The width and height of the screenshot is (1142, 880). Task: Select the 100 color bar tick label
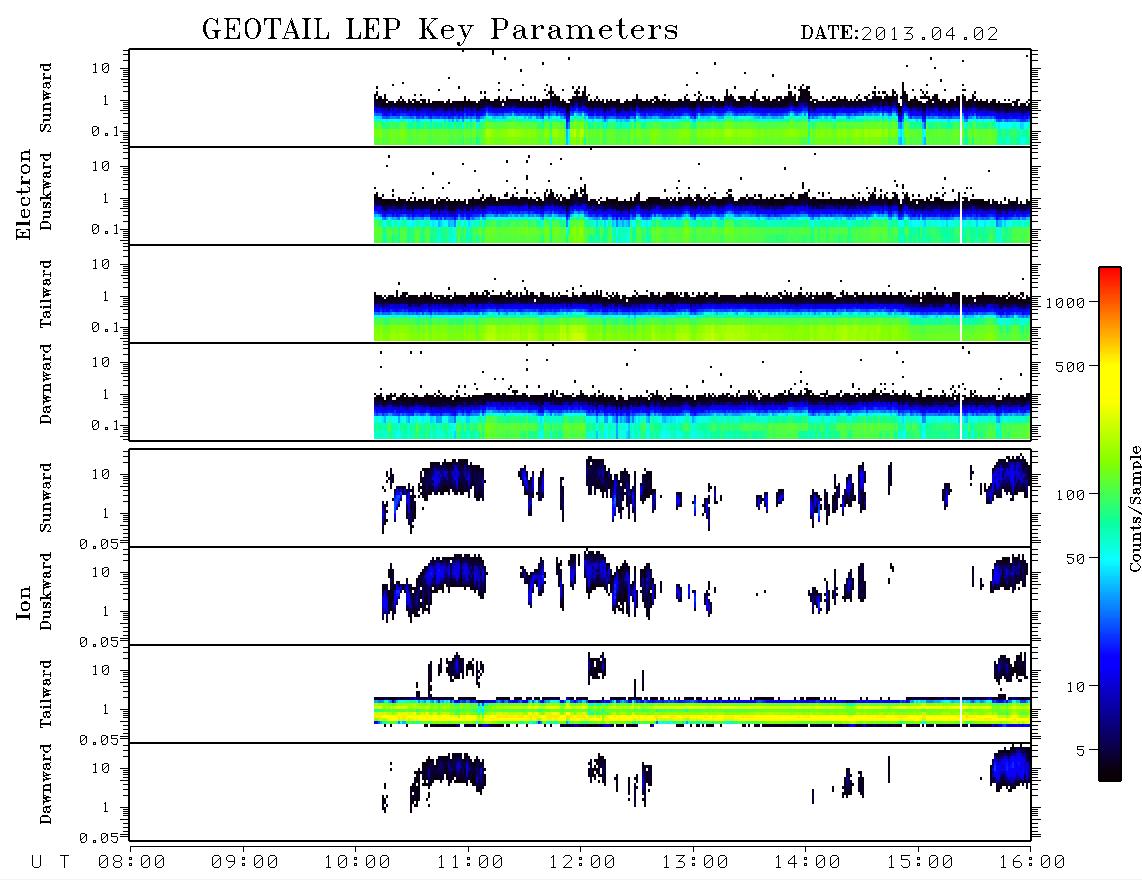tap(1070, 495)
